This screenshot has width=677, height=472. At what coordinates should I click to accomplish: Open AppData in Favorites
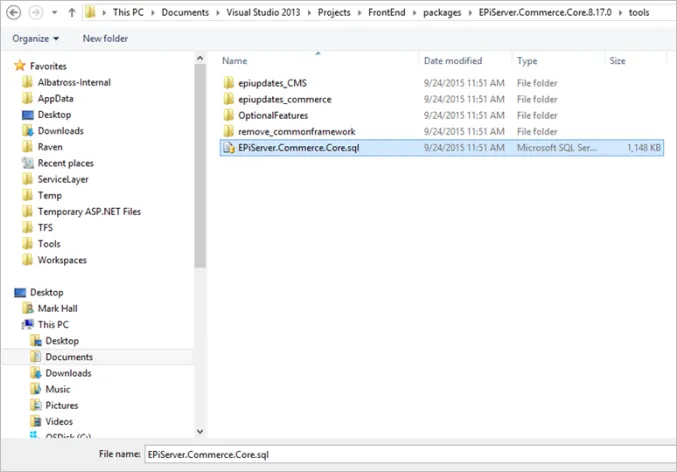pyautogui.click(x=55, y=98)
